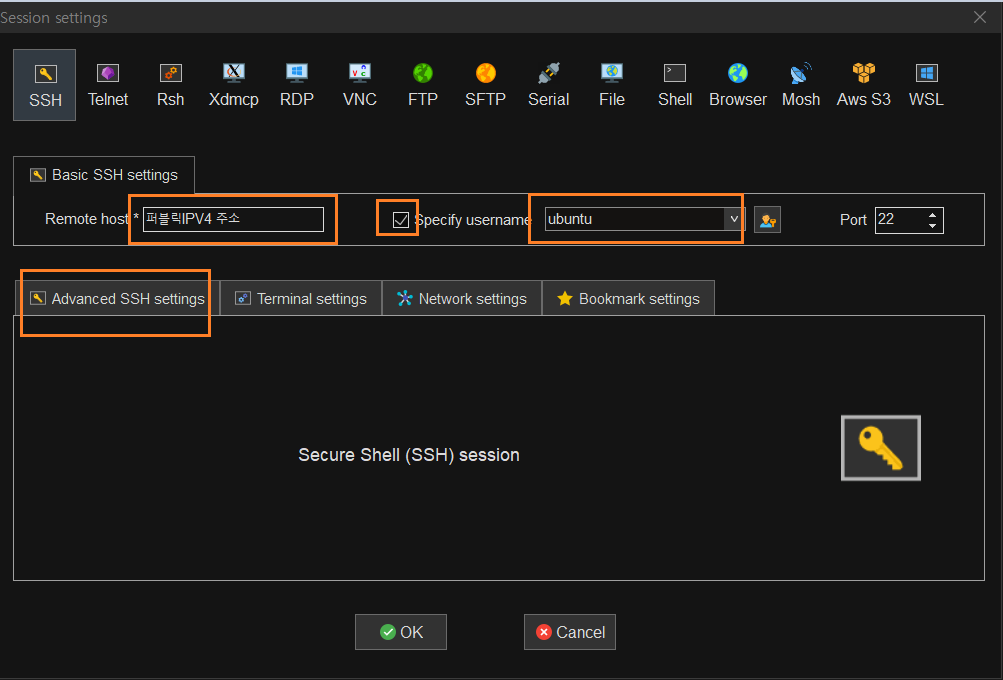Toggle the Specify username checkbox
Image resolution: width=1003 pixels, height=680 pixels.
pyautogui.click(x=400, y=220)
